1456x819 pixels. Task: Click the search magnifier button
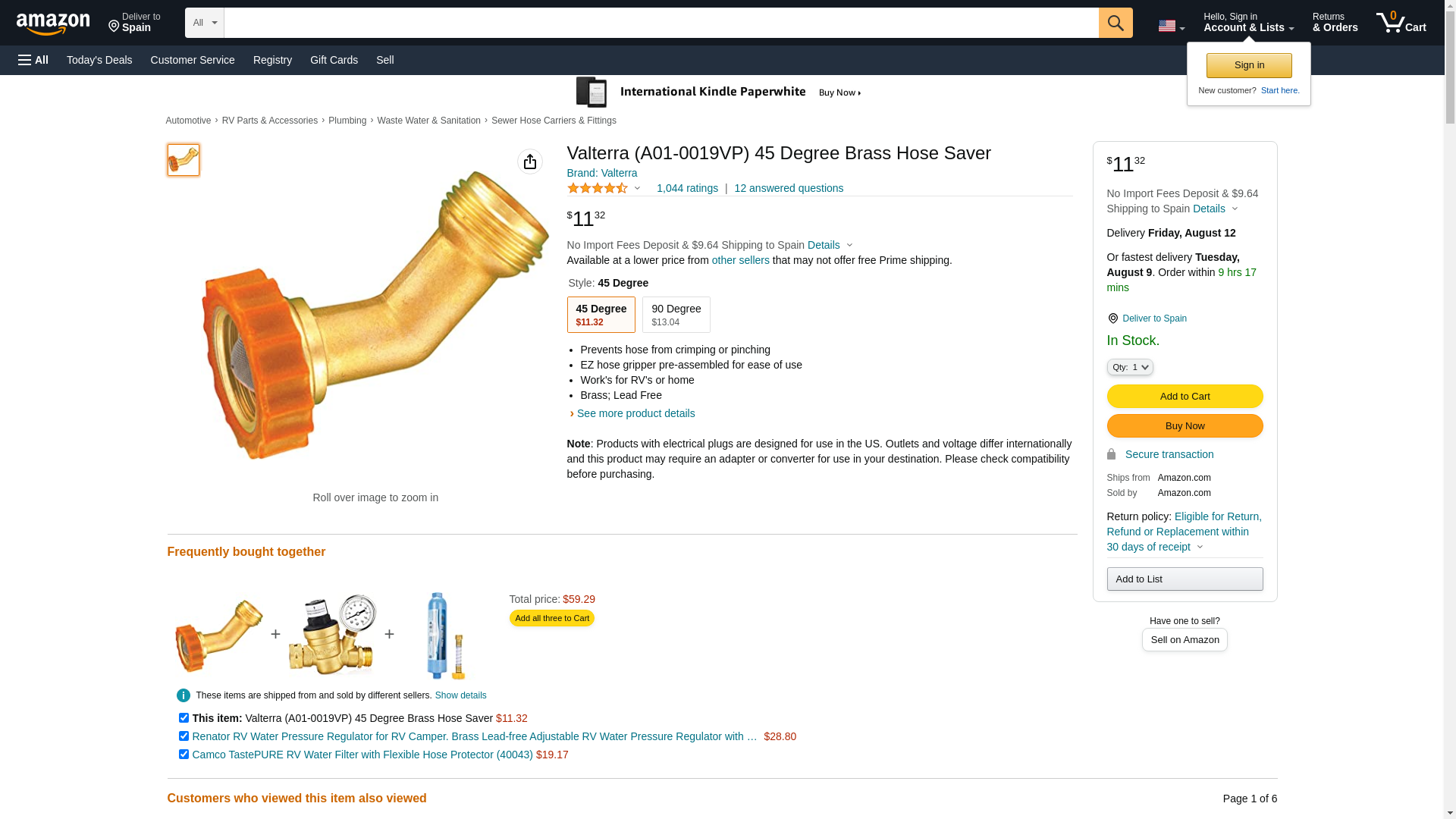pyautogui.click(x=1115, y=23)
